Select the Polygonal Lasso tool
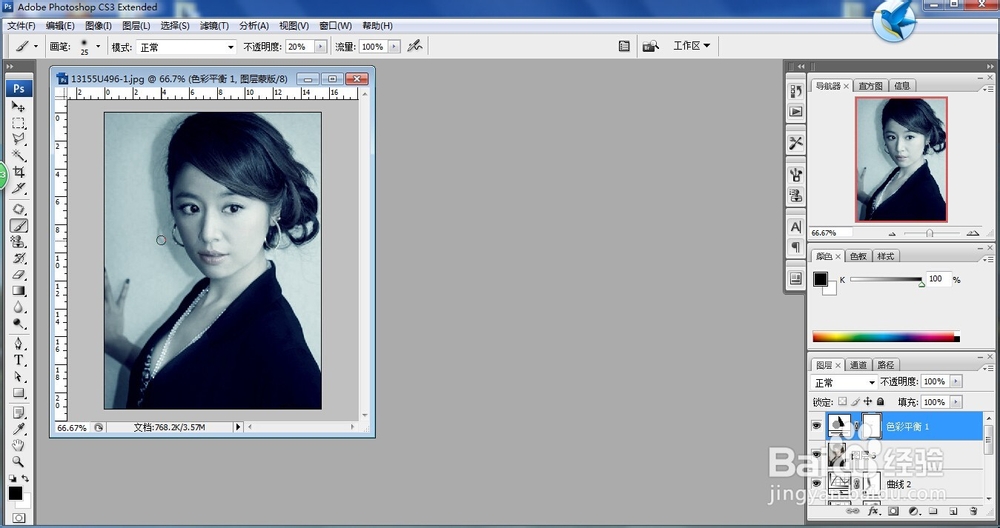 (18, 139)
